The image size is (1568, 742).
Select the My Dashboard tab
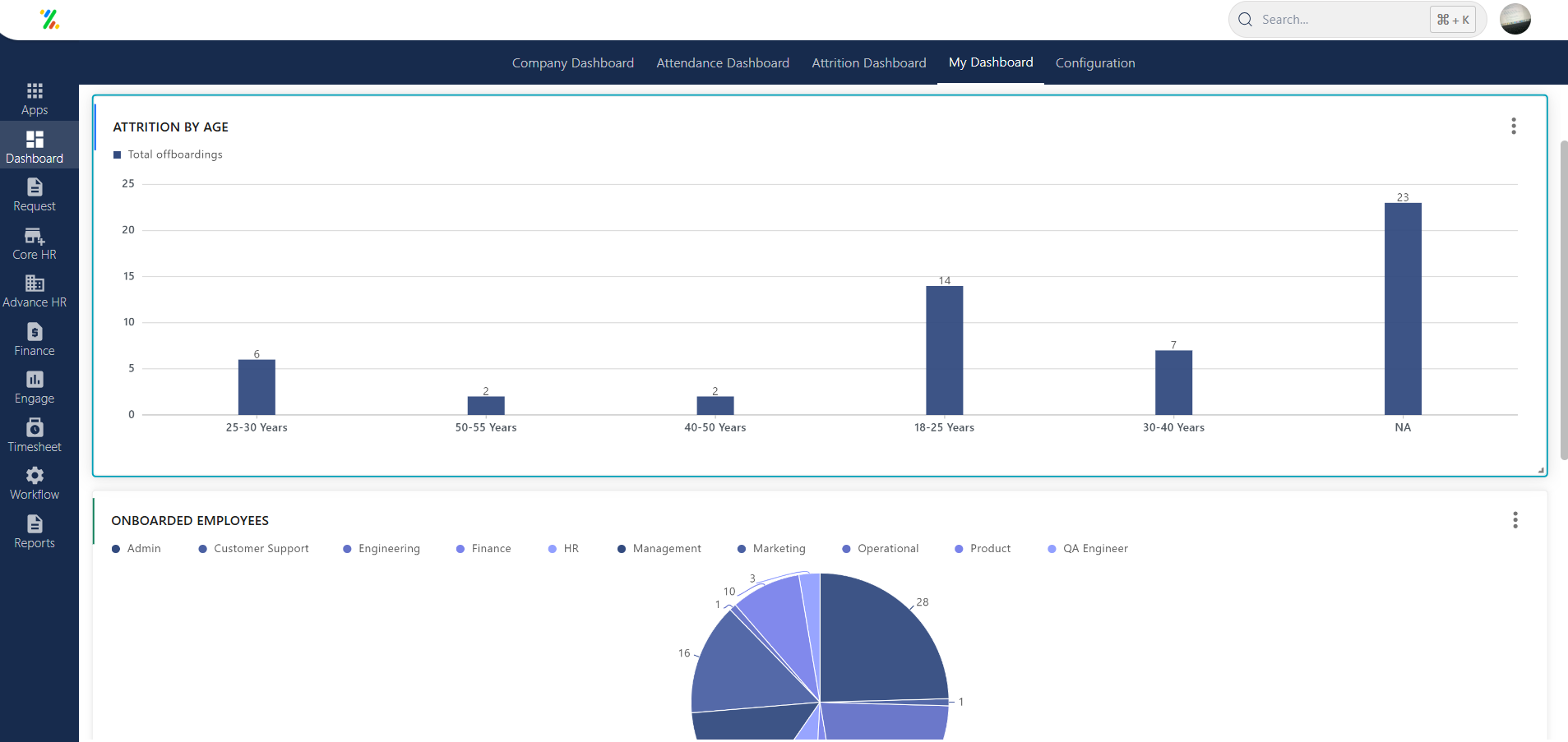coord(991,62)
